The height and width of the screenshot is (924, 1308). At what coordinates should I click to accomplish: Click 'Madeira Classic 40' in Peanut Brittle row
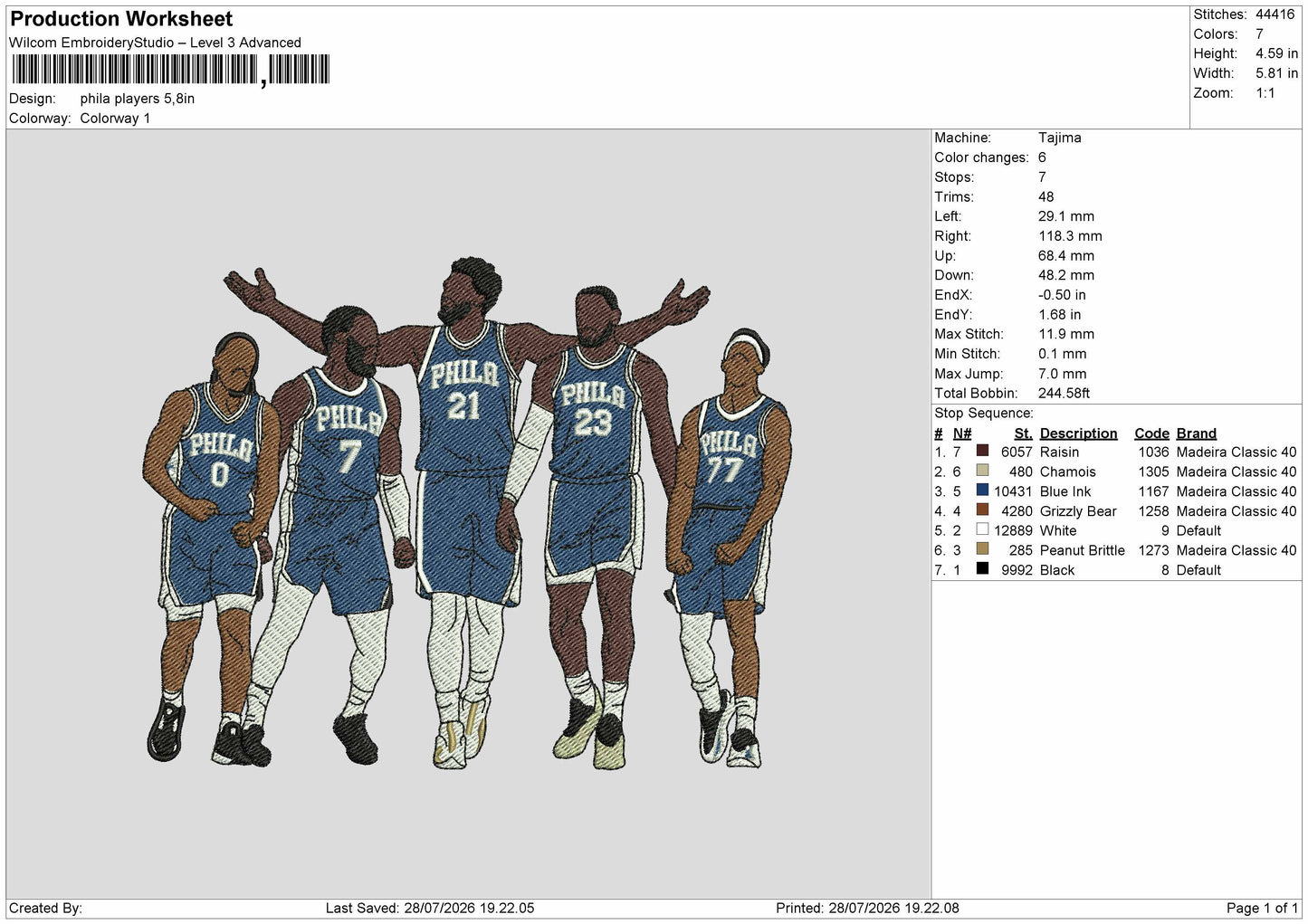coord(1236,550)
